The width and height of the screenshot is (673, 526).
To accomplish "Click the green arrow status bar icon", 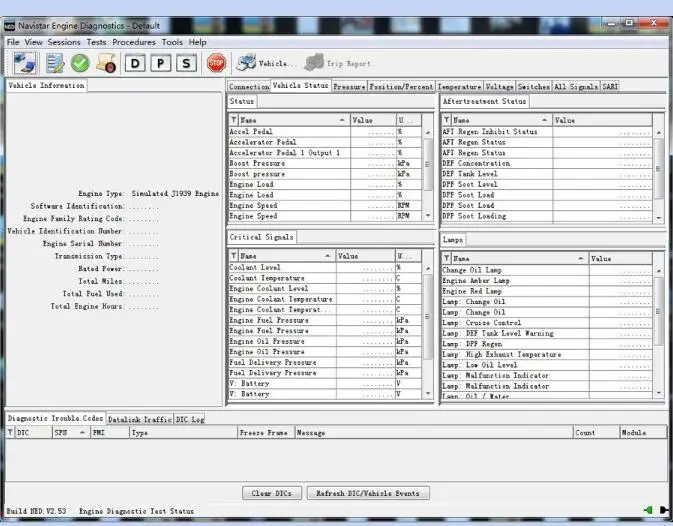I will click(x=648, y=510).
